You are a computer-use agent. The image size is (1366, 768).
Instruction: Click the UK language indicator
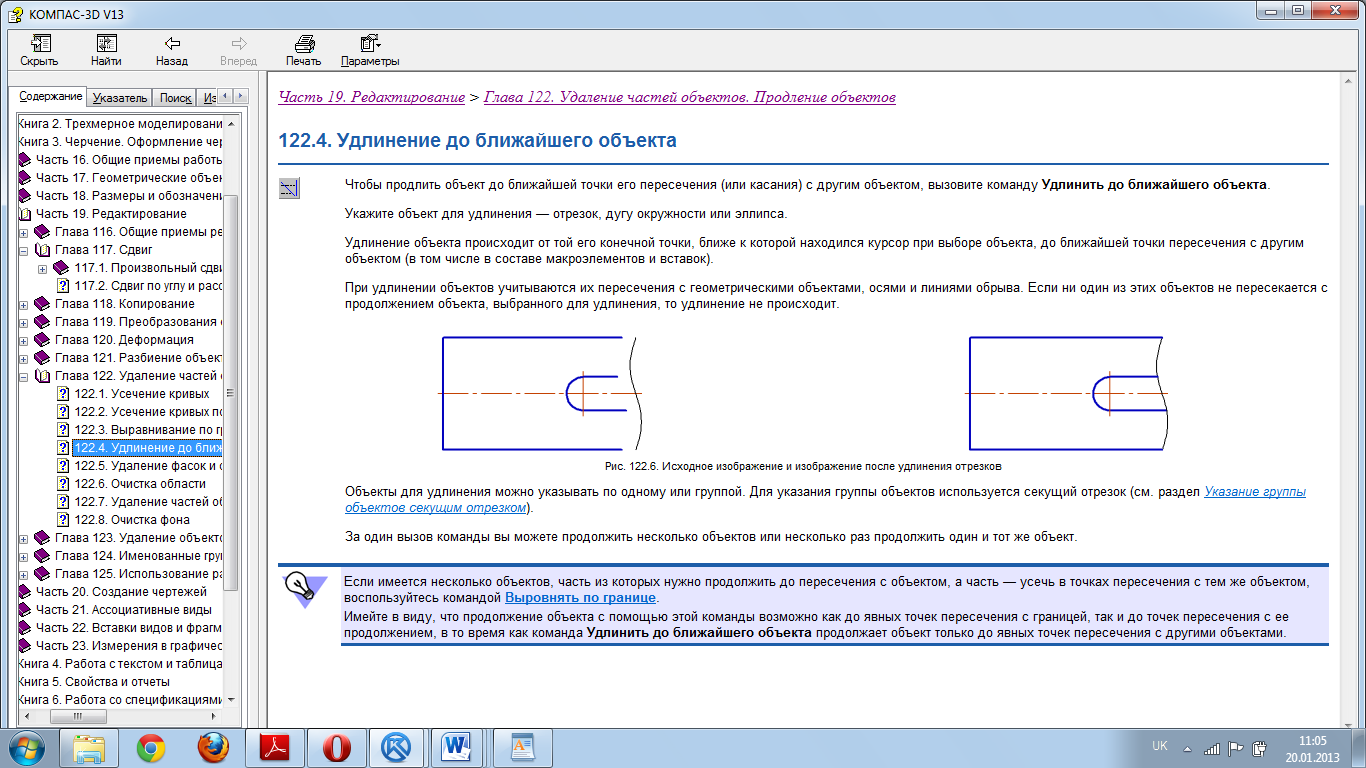tap(1159, 747)
